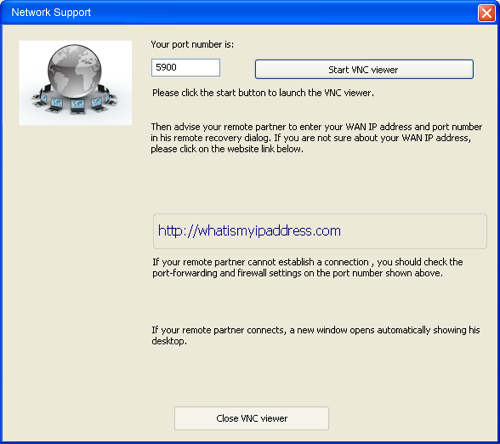Click the Network Support title bar text

(x=51, y=12)
